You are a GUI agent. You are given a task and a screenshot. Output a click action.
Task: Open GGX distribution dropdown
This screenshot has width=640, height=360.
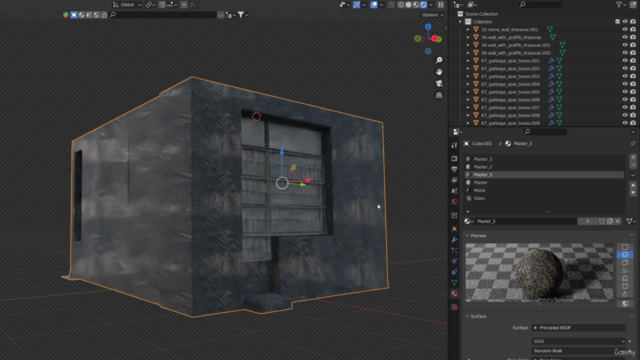pyautogui.click(x=578, y=341)
